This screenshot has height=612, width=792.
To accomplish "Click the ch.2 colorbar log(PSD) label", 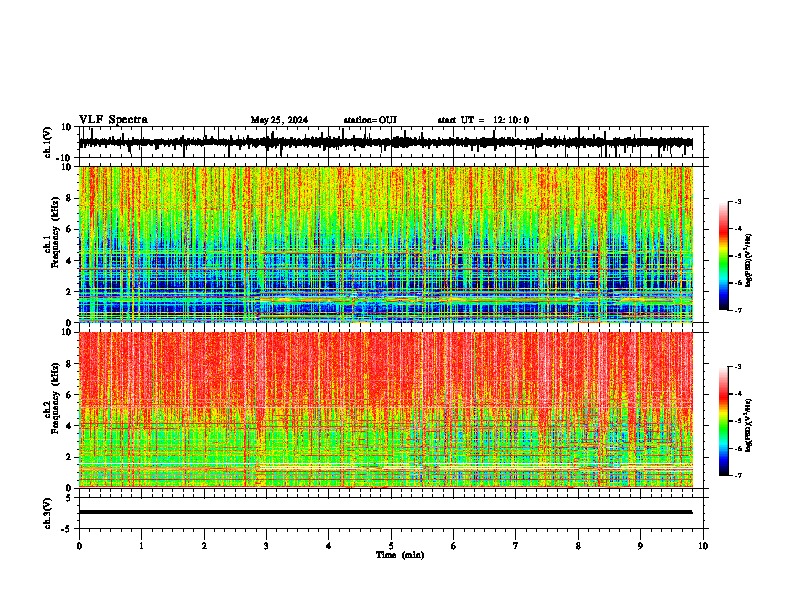I will (748, 425).
